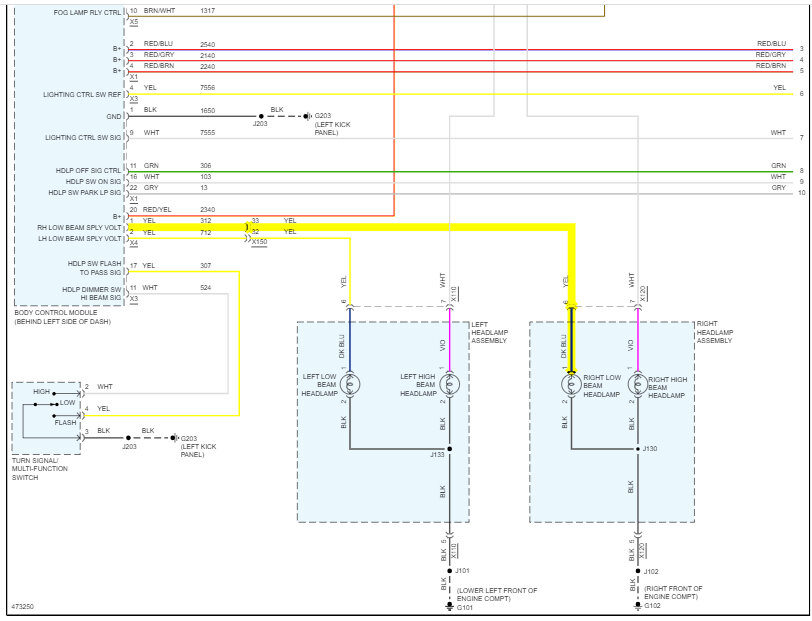Click the right high beam headlamp bulb symbol

pyautogui.click(x=638, y=384)
